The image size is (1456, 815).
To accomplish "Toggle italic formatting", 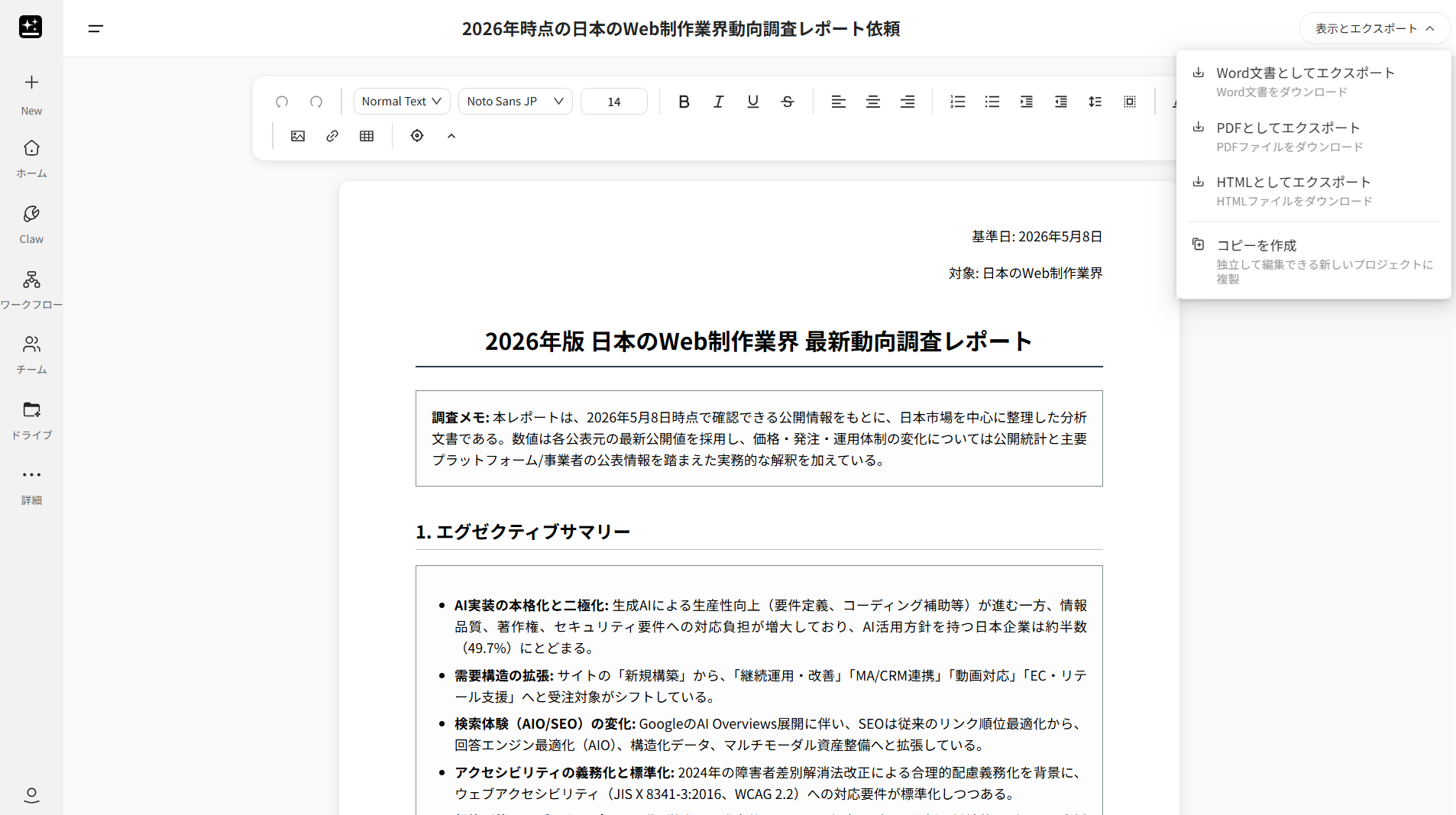I will pos(718,102).
